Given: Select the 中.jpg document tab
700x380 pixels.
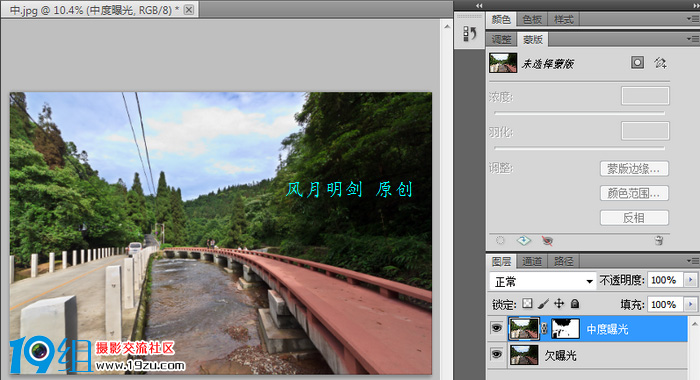Looking at the screenshot, I should click(x=100, y=10).
